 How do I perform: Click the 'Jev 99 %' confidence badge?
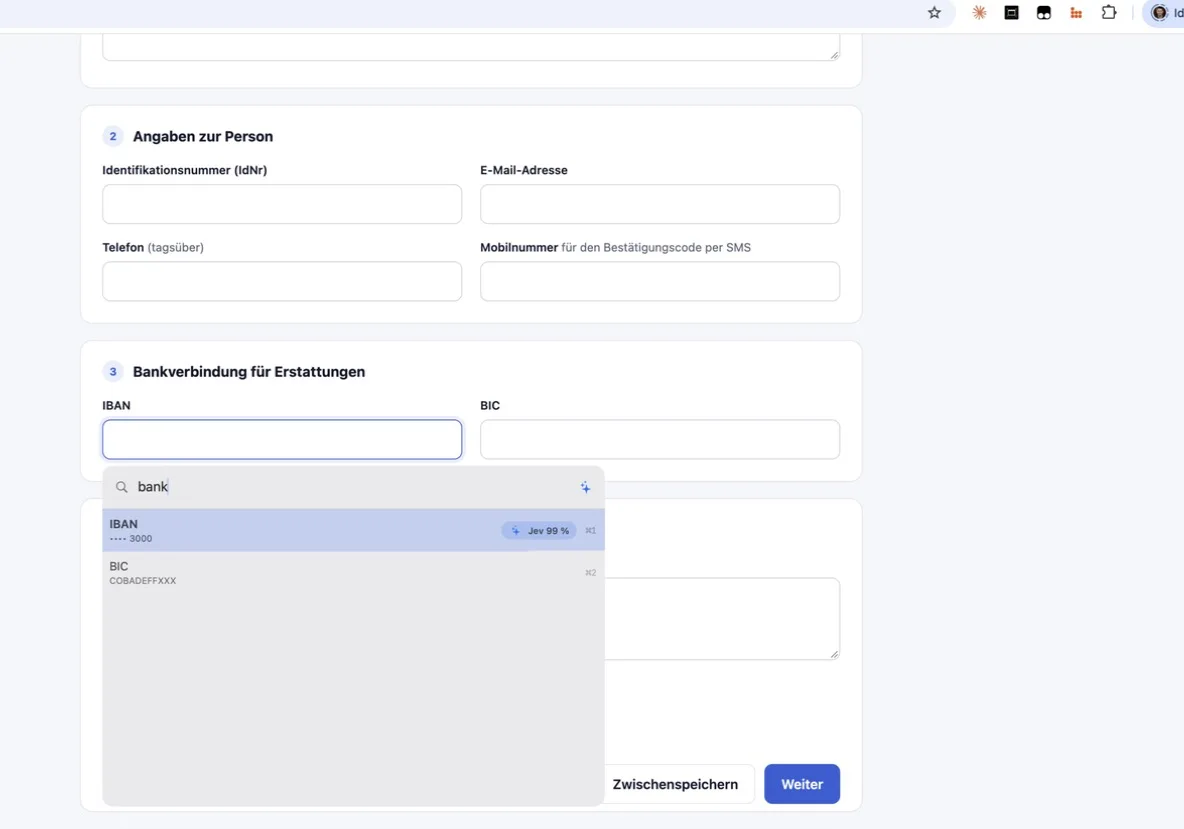pyautogui.click(x=539, y=531)
